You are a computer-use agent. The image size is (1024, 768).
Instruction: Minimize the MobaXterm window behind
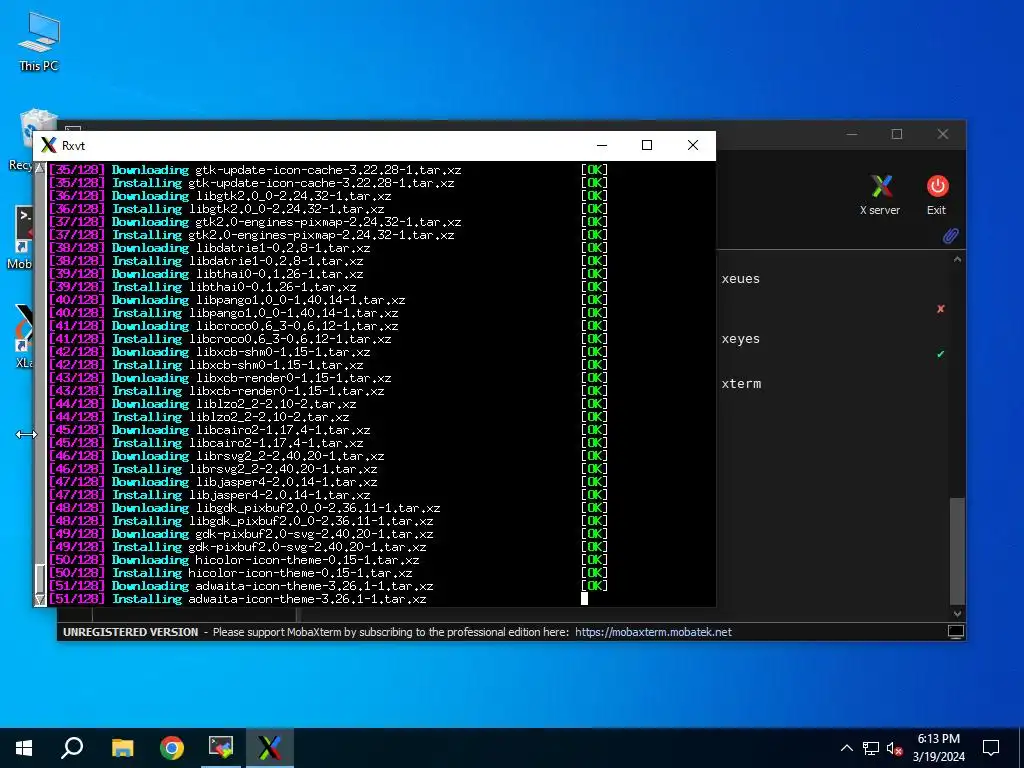pyautogui.click(x=852, y=134)
